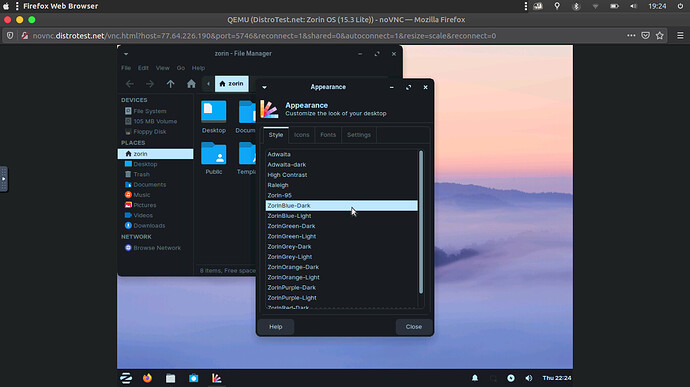Select the ZorinGrey-Light theme
Viewport: 690px width, 387px height.
click(x=341, y=257)
